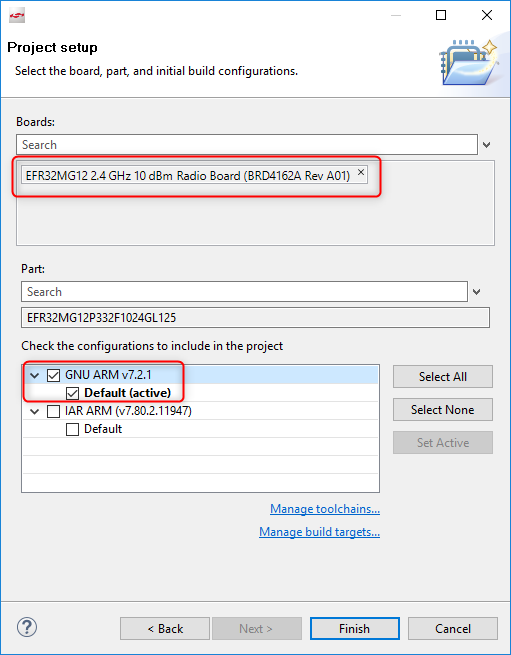Enable the IAR ARM toolchain checkbox

coord(53,411)
